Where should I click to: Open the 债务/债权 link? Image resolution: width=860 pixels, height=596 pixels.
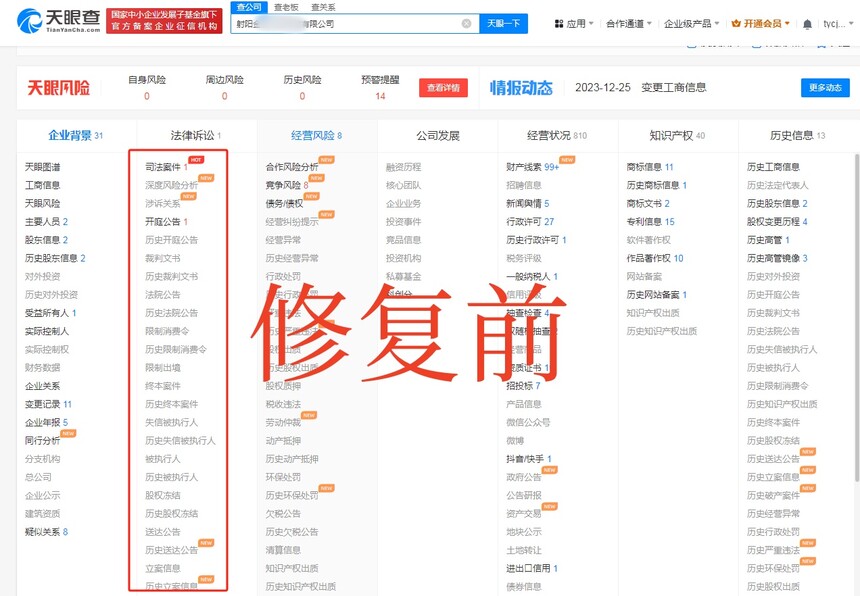click(284, 203)
